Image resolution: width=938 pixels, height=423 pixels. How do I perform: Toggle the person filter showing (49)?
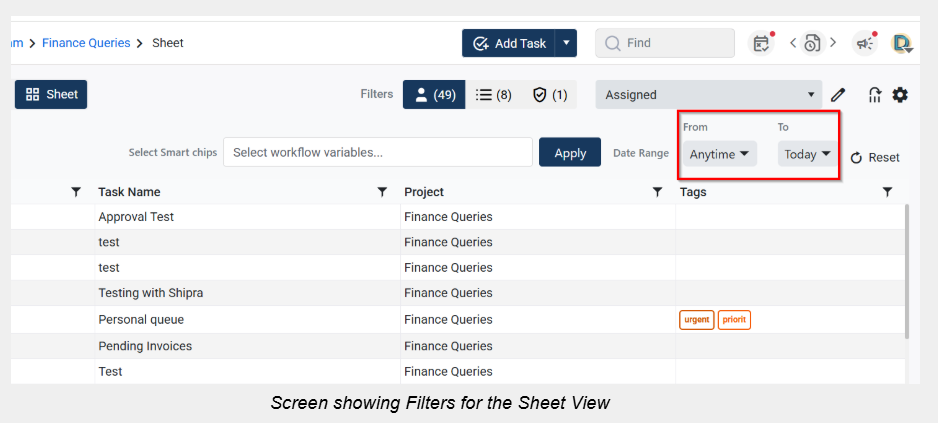[x=434, y=95]
